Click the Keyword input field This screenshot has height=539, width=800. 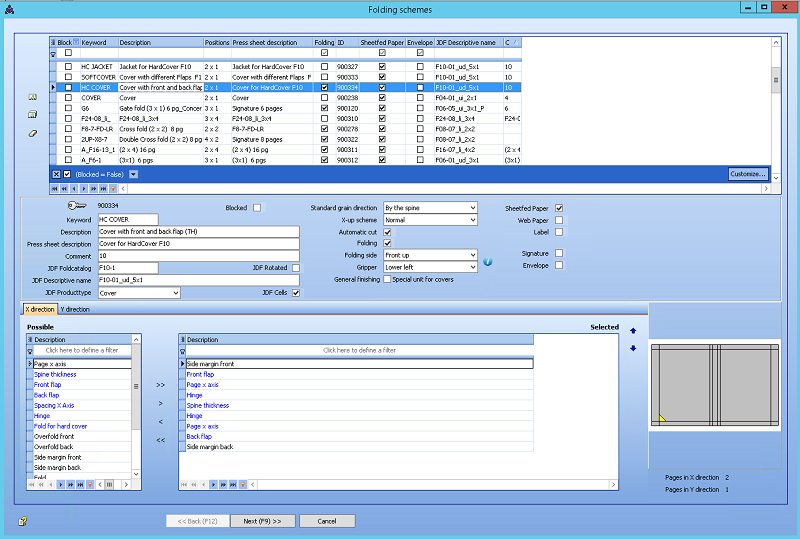point(128,219)
